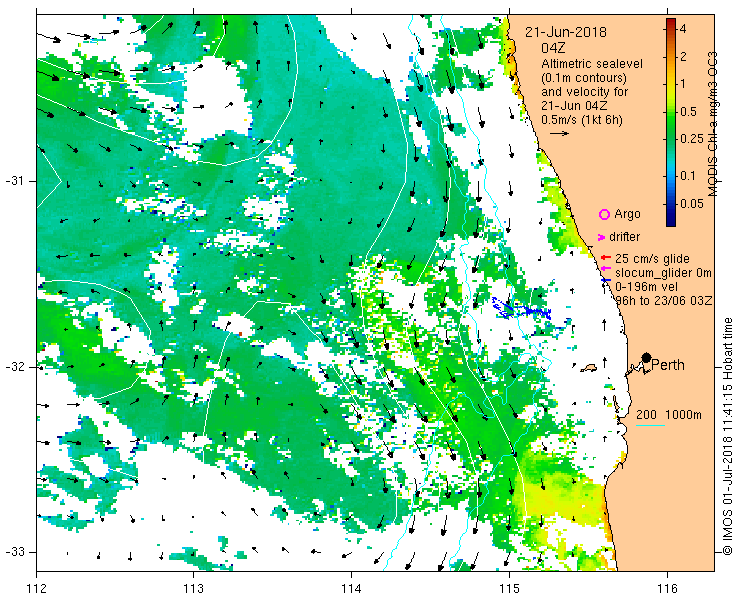Click the '21-Jun-2018' date label
This screenshot has height=600, width=740.
coord(566,32)
